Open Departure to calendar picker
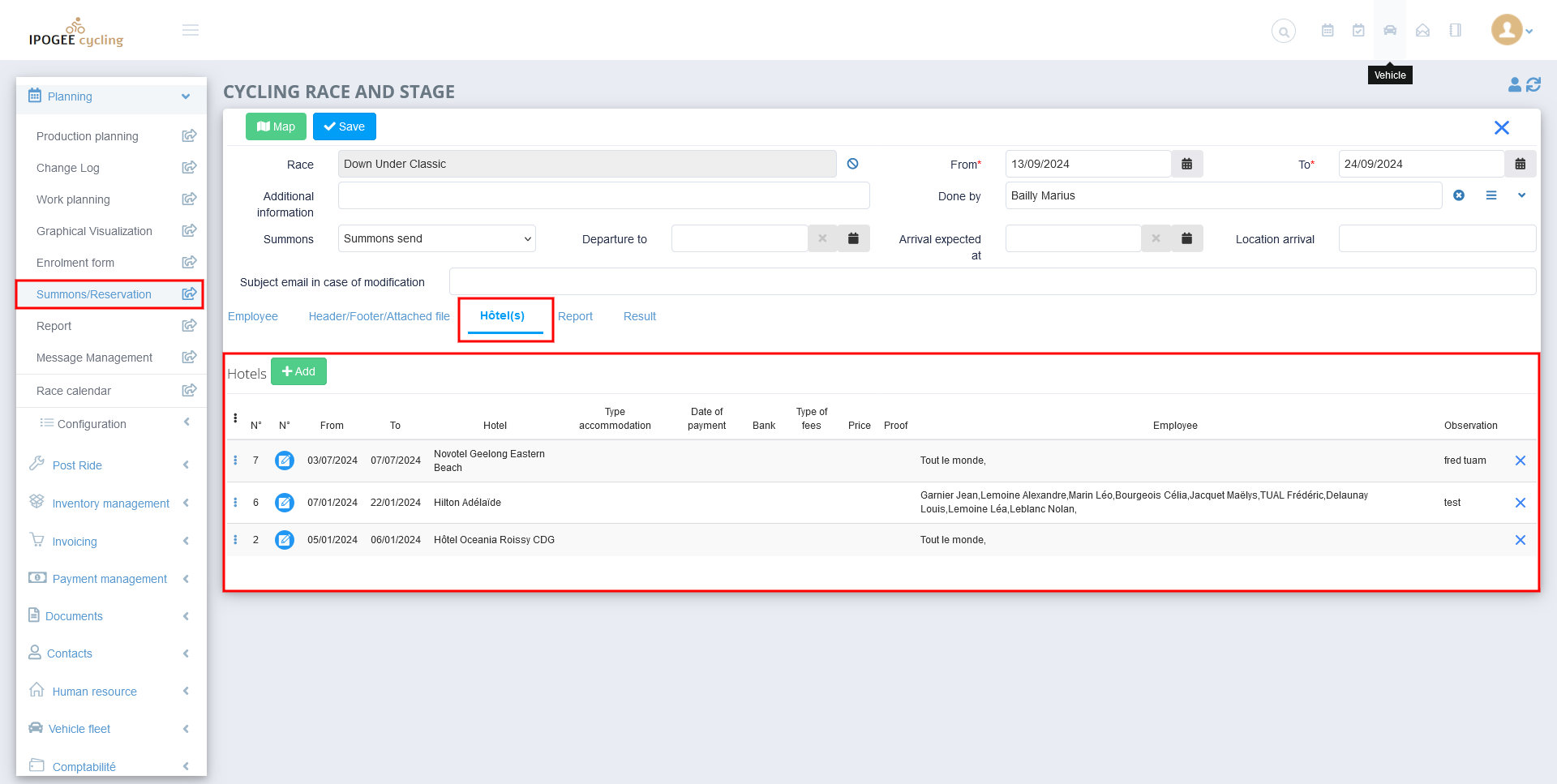This screenshot has width=1557, height=784. click(853, 238)
